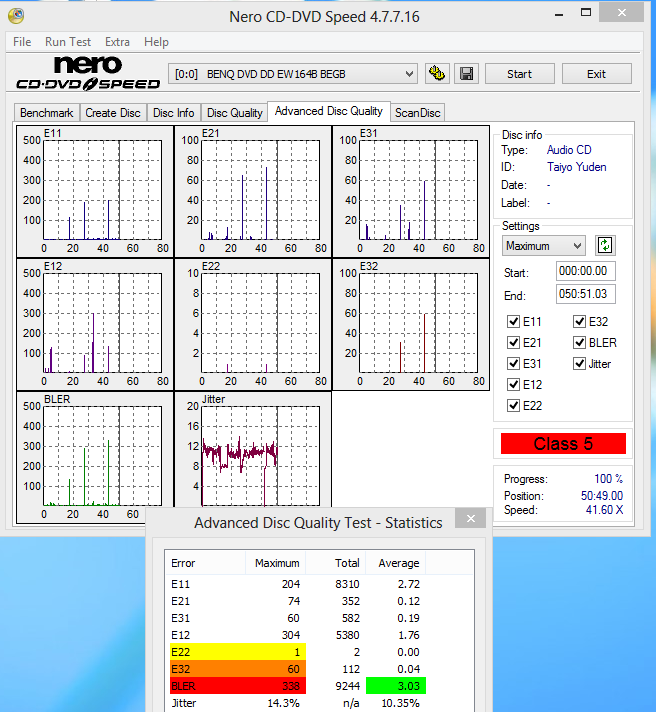The width and height of the screenshot is (656, 712).
Task: Click the Start button
Action: click(520, 74)
